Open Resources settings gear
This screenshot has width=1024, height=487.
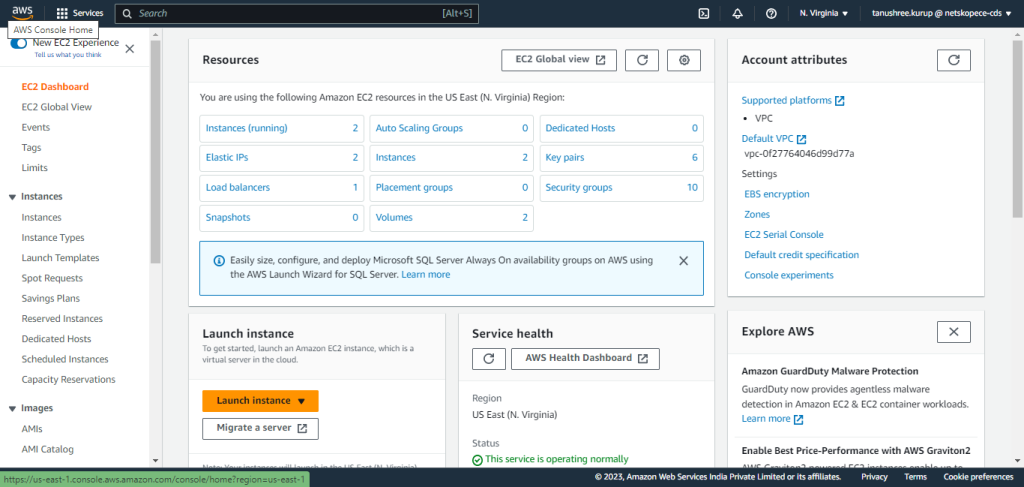pos(684,59)
